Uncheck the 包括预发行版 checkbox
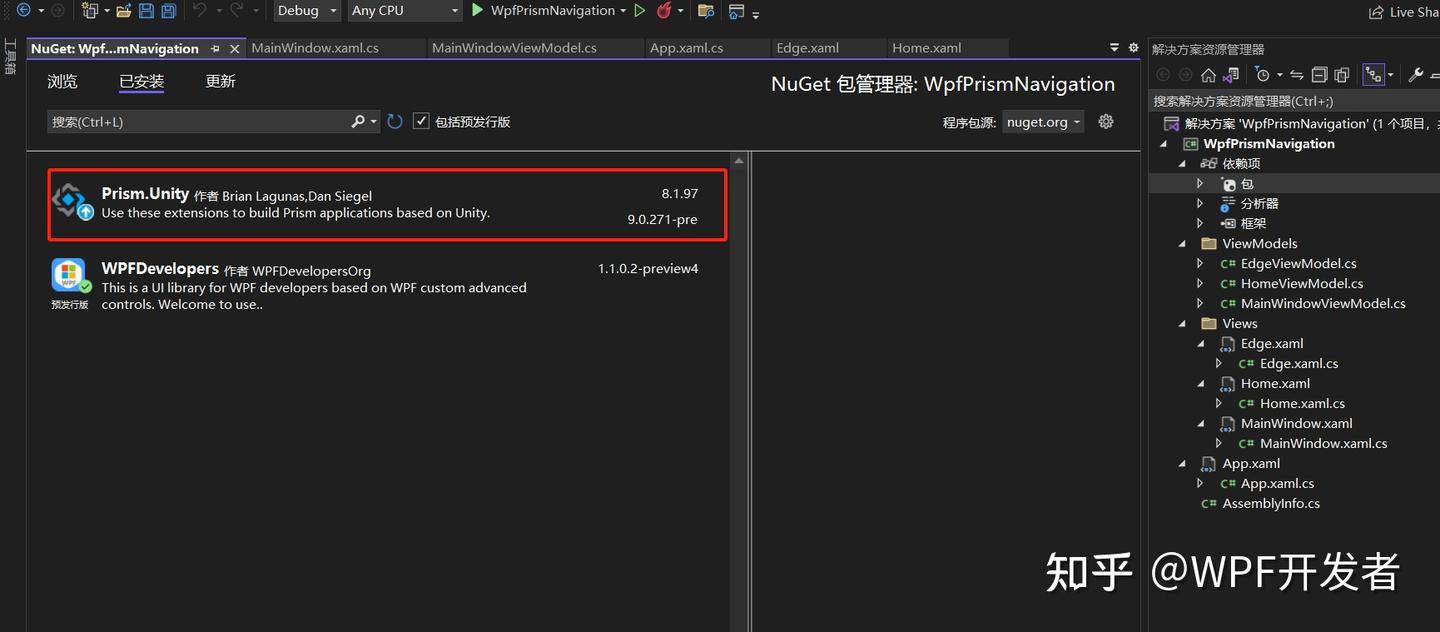The image size is (1440, 632). point(421,121)
